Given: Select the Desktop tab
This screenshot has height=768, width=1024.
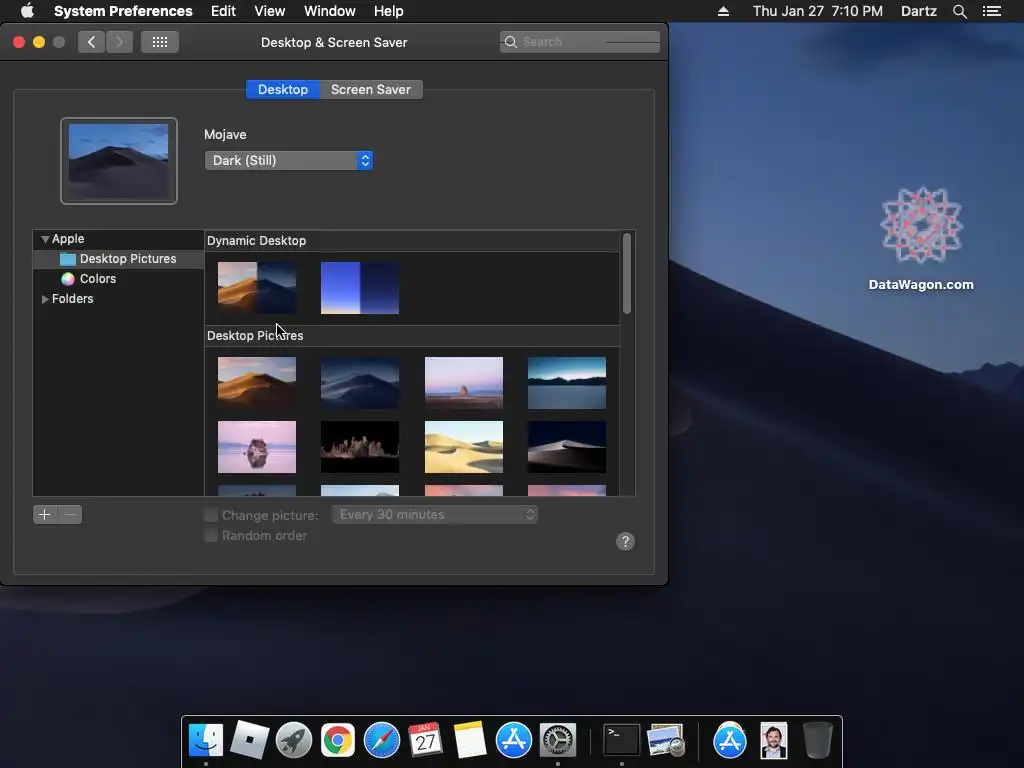Looking at the screenshot, I should point(283,89).
